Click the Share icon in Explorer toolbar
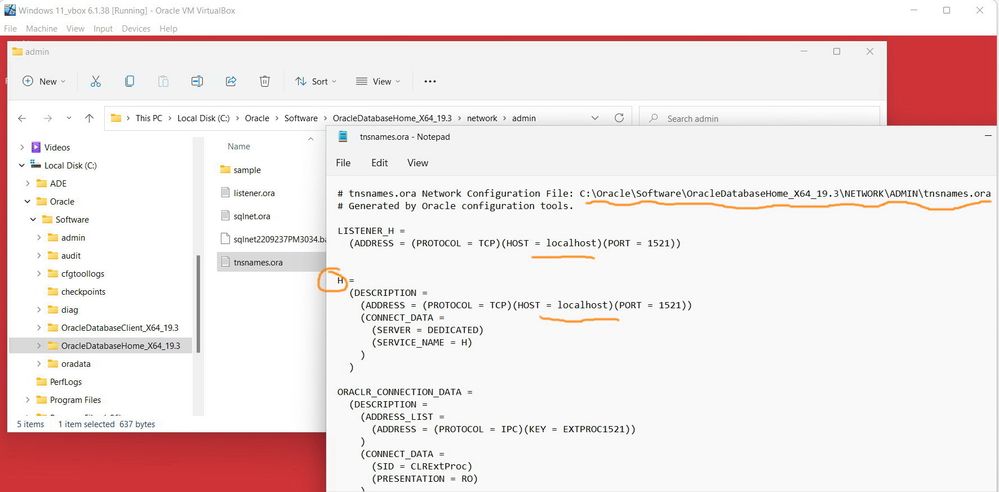The height and width of the screenshot is (492, 999). (231, 81)
